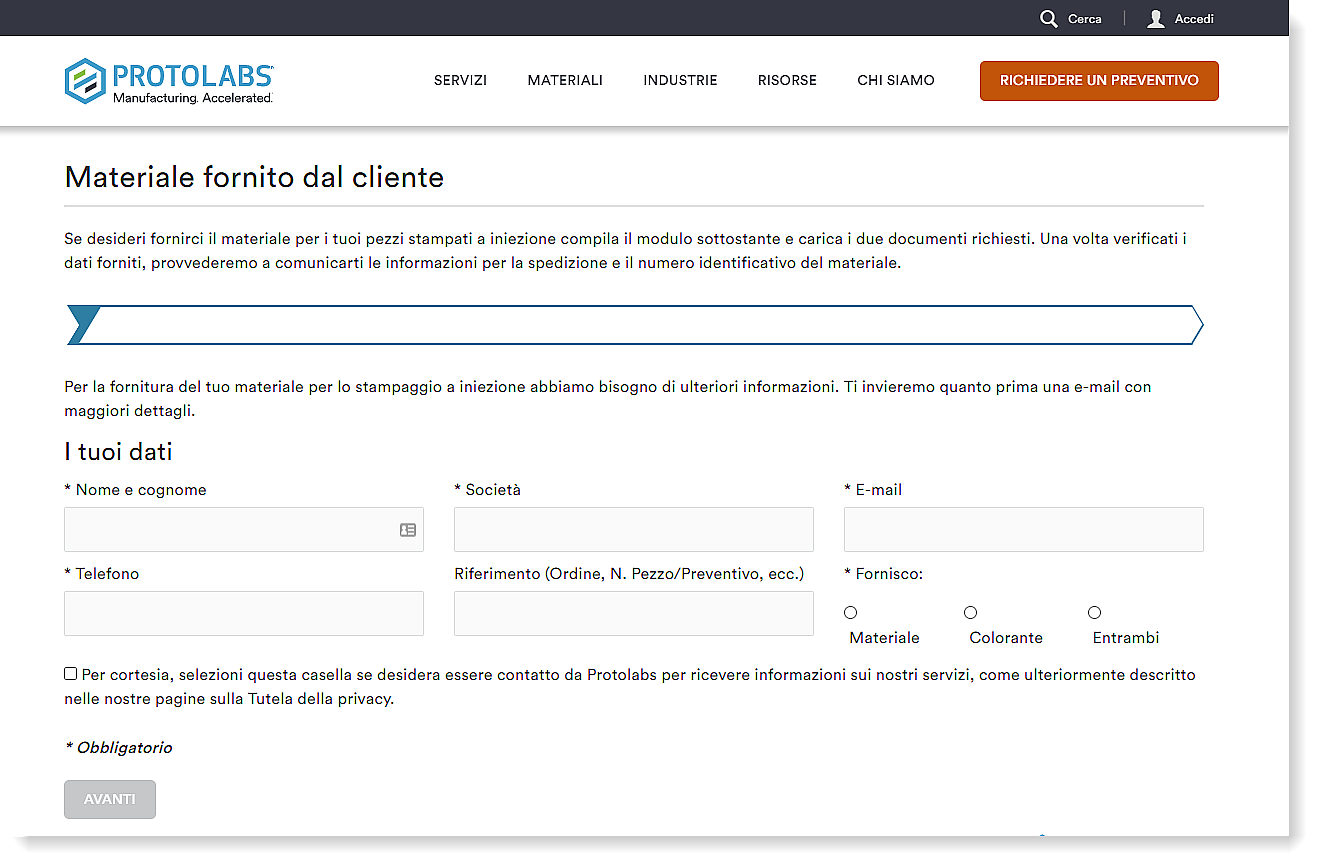Tick the Protolabs contact consent checkbox
This screenshot has height=866, width=1319.
[x=71, y=674]
